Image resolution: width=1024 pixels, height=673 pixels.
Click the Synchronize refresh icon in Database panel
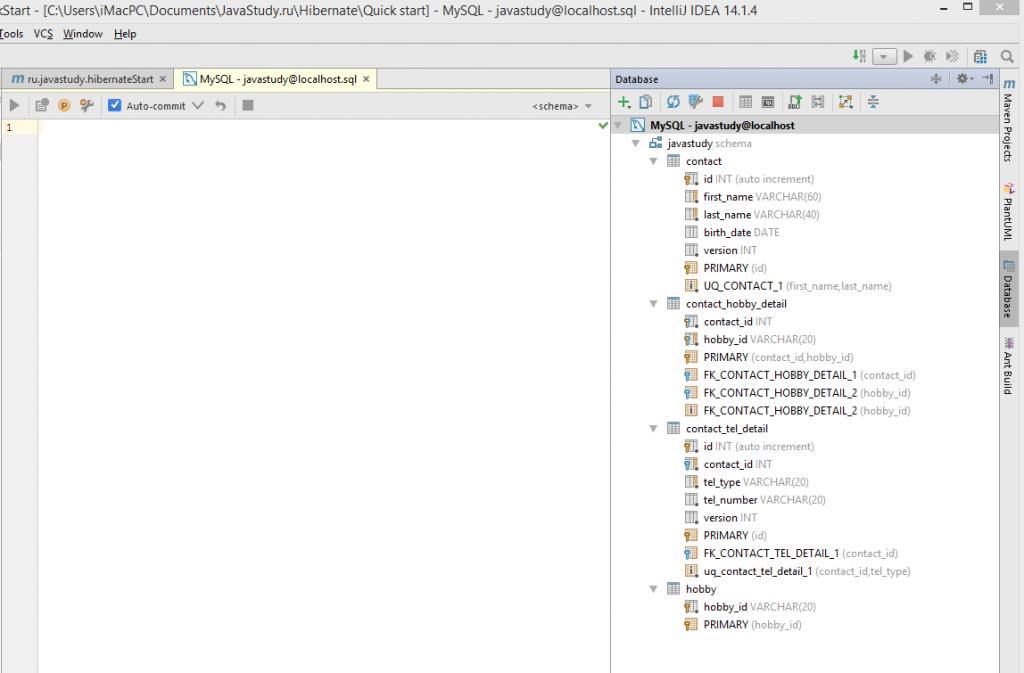[x=673, y=102]
